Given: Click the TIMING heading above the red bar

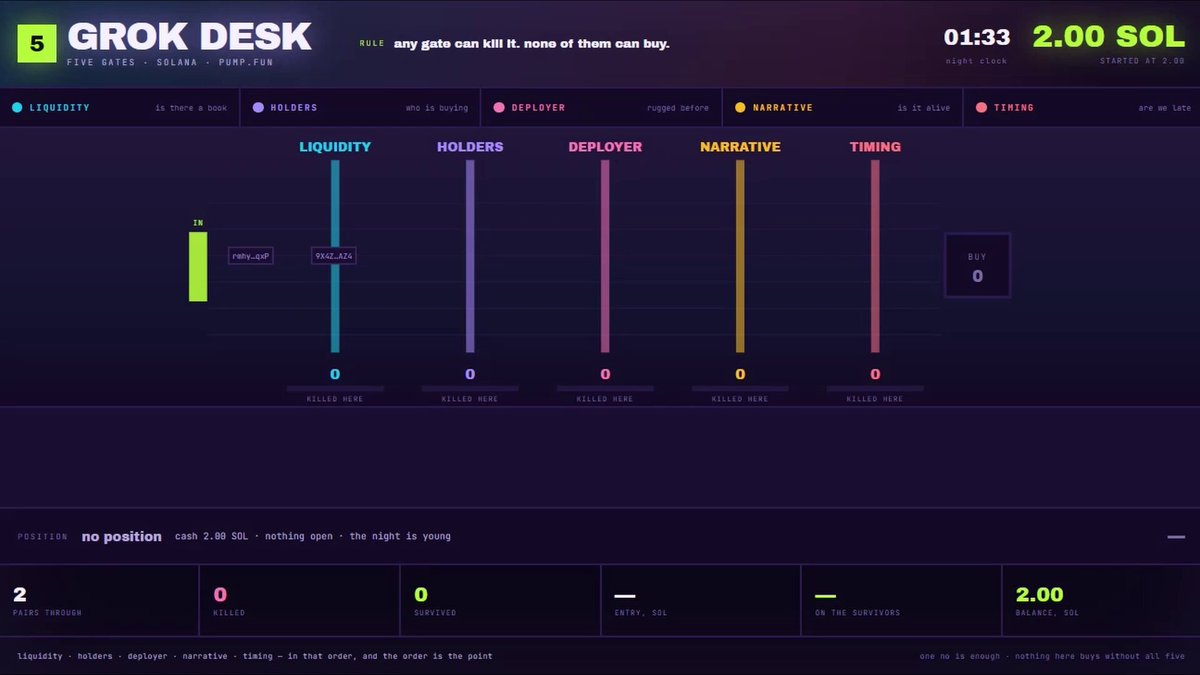Looking at the screenshot, I should click(875, 147).
